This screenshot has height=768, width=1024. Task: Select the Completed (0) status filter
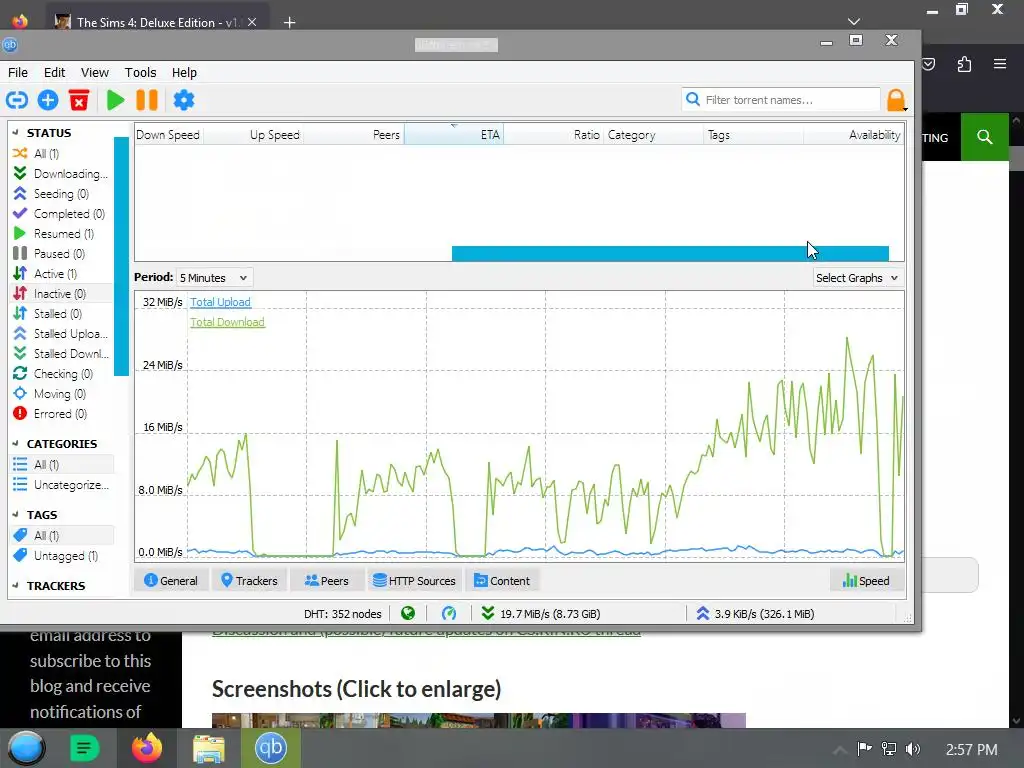pos(62,214)
